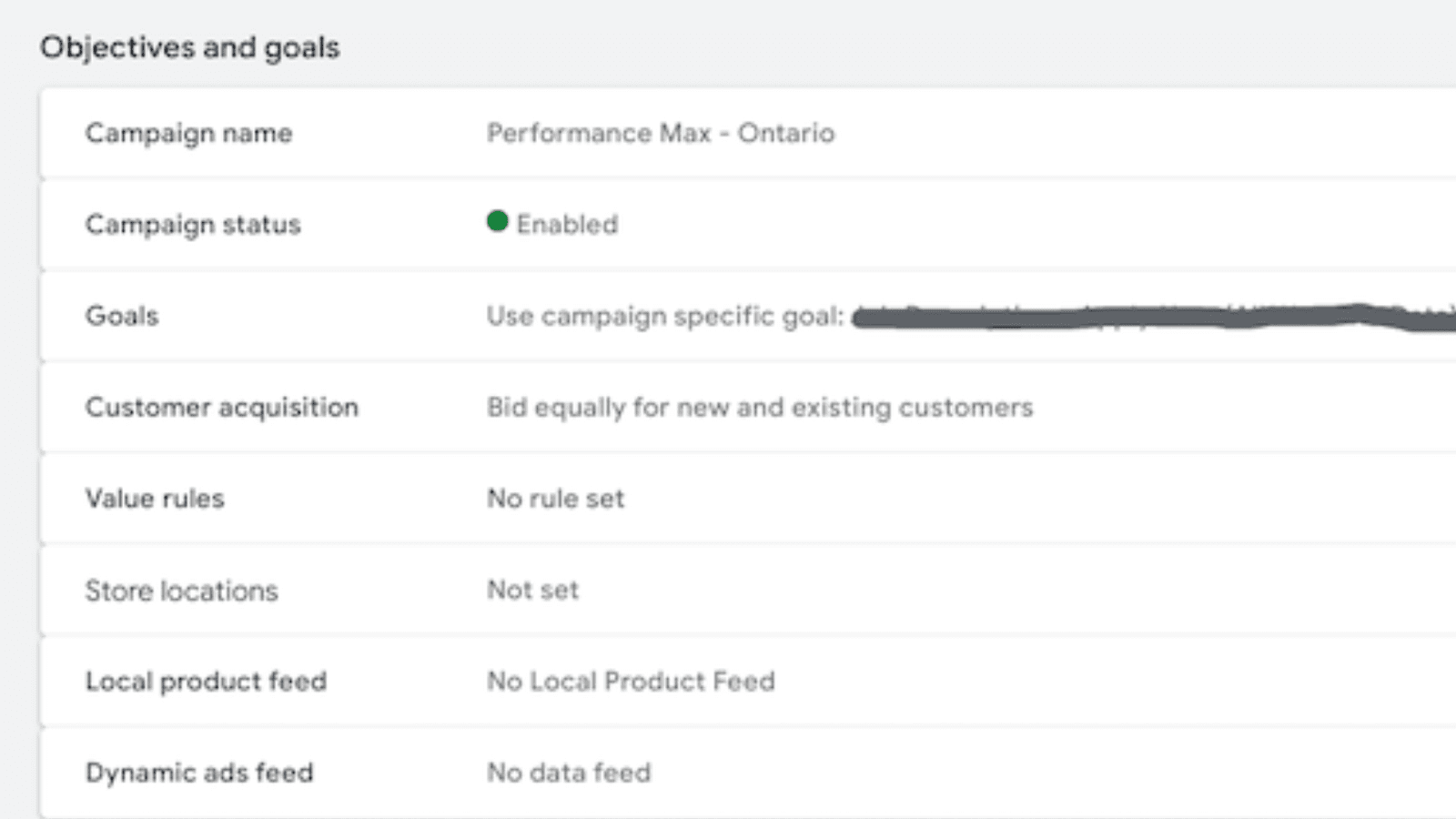The image size is (1456, 819).
Task: Expand the Dynamic ads feed setting
Action: pos(199,773)
